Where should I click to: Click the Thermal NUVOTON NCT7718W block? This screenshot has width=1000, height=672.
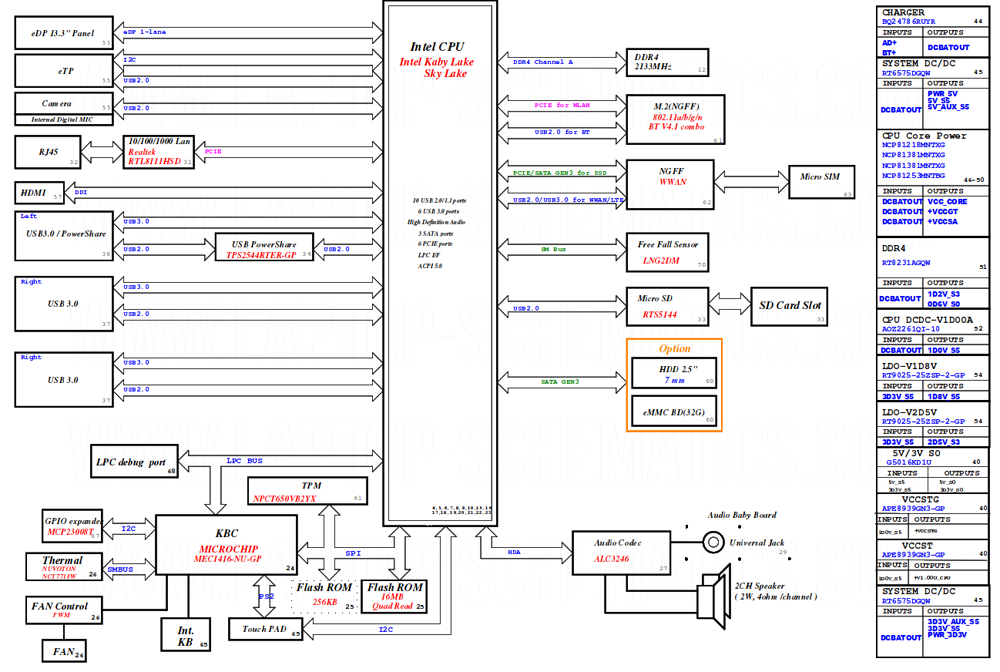point(63,566)
